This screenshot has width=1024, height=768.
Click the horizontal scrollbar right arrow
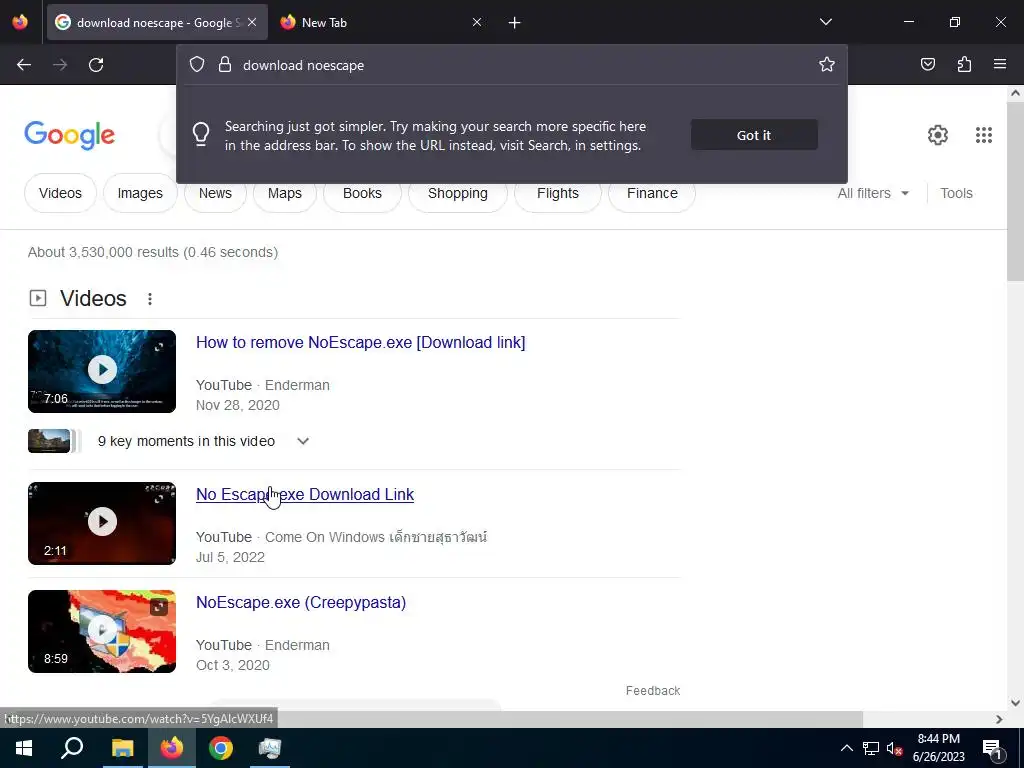click(x=999, y=719)
